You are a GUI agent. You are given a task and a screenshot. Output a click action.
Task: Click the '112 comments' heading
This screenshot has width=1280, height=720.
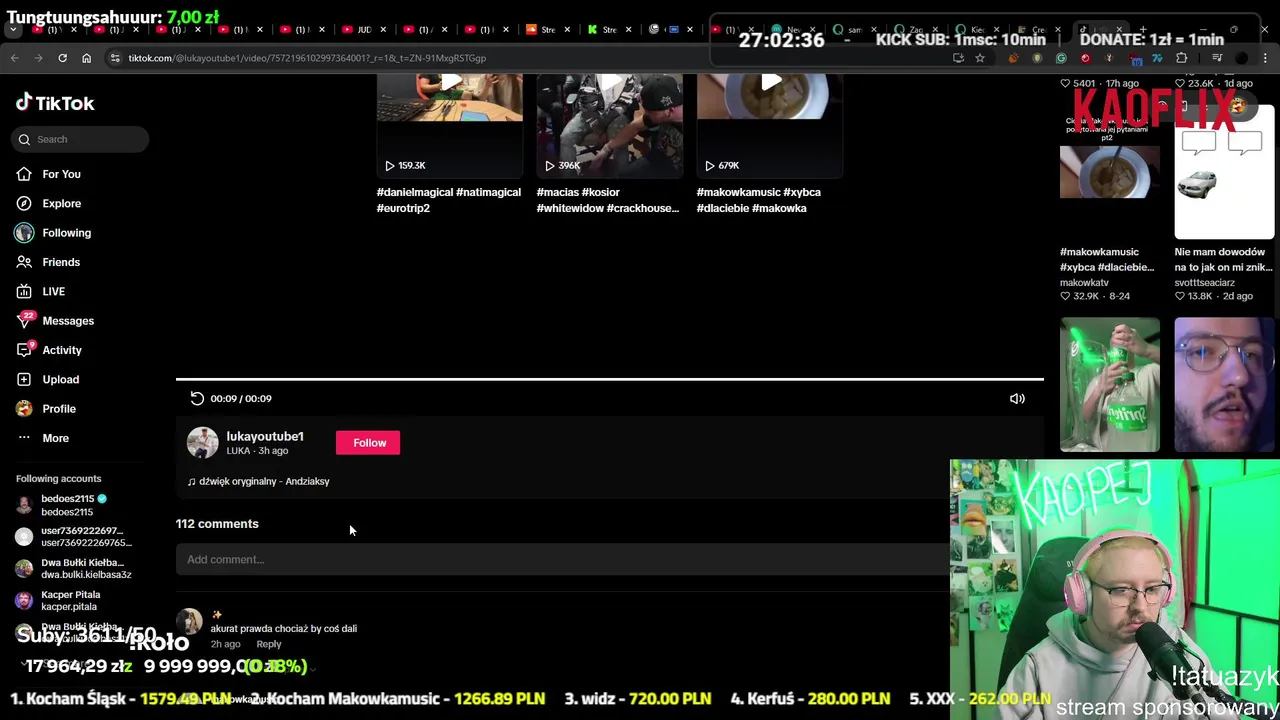(217, 524)
